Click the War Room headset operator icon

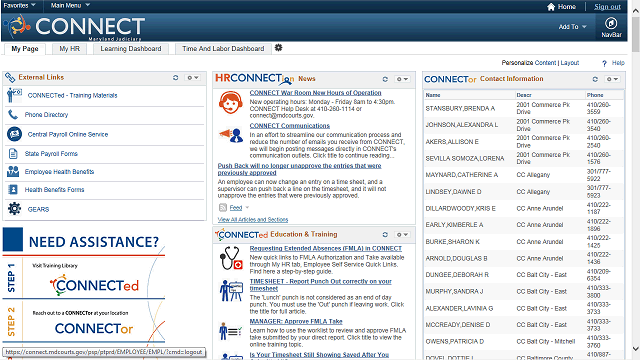coord(231,102)
